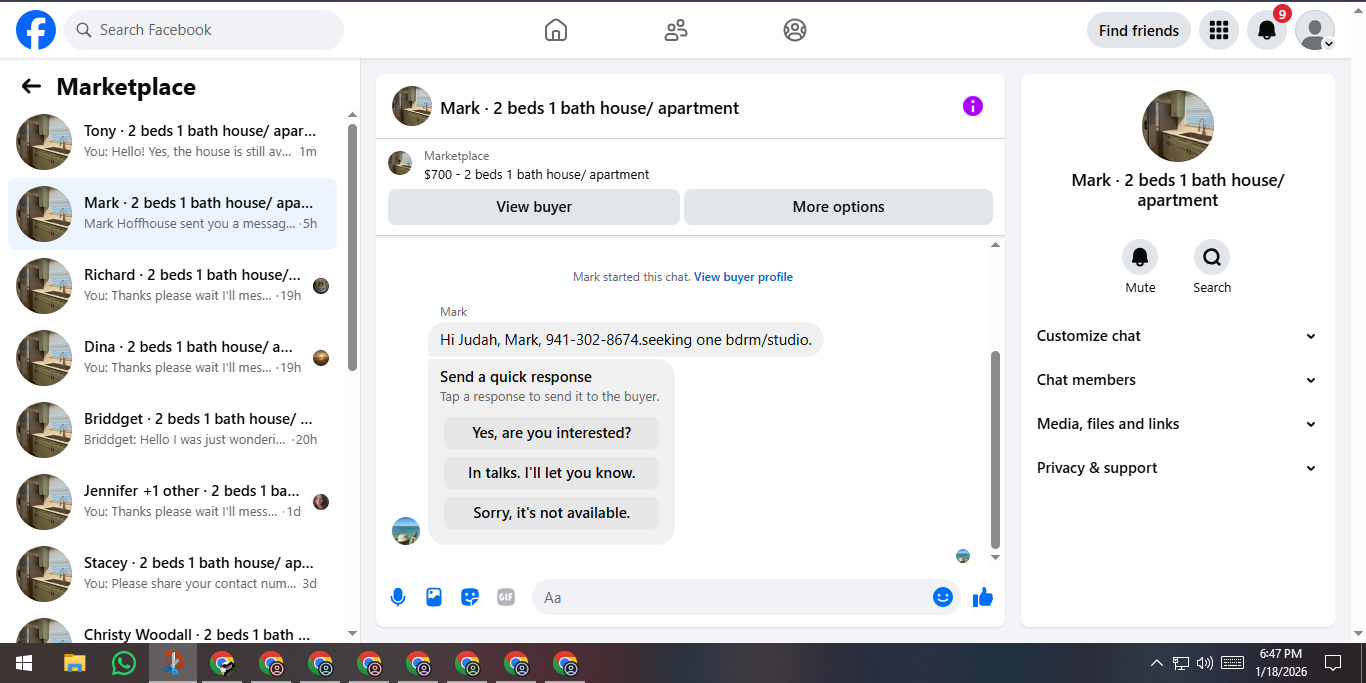Mute this chat using the bell icon
1366x683 pixels.
(1140, 258)
